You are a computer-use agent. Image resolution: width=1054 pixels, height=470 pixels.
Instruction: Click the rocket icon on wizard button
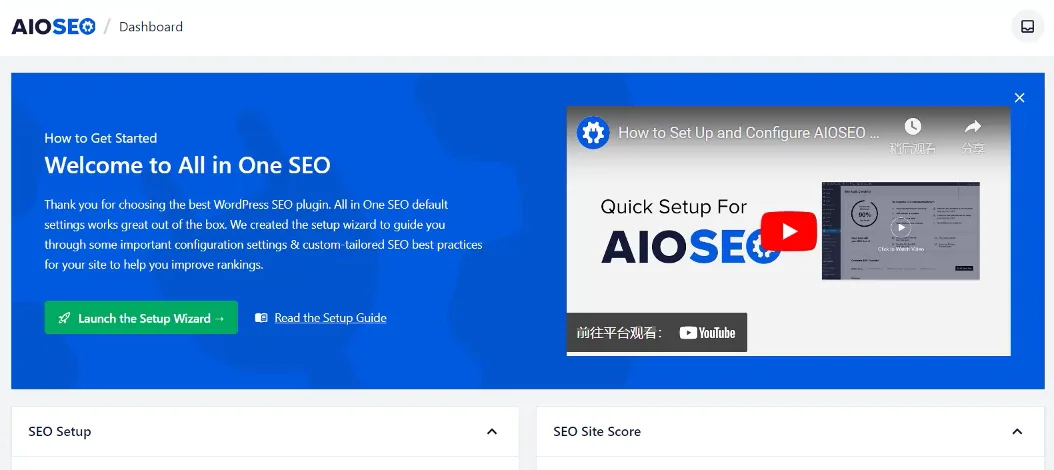click(65, 318)
